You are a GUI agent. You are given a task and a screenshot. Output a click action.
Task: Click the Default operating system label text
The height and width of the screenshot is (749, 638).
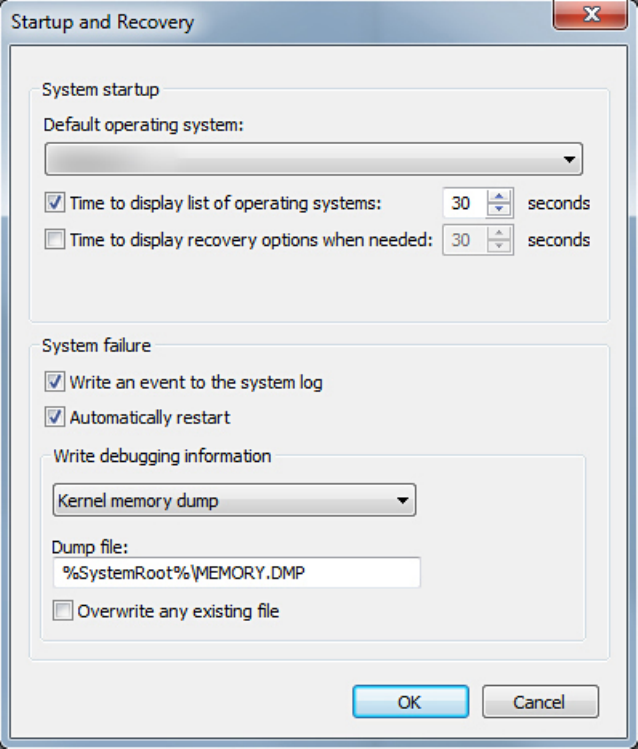(x=144, y=126)
